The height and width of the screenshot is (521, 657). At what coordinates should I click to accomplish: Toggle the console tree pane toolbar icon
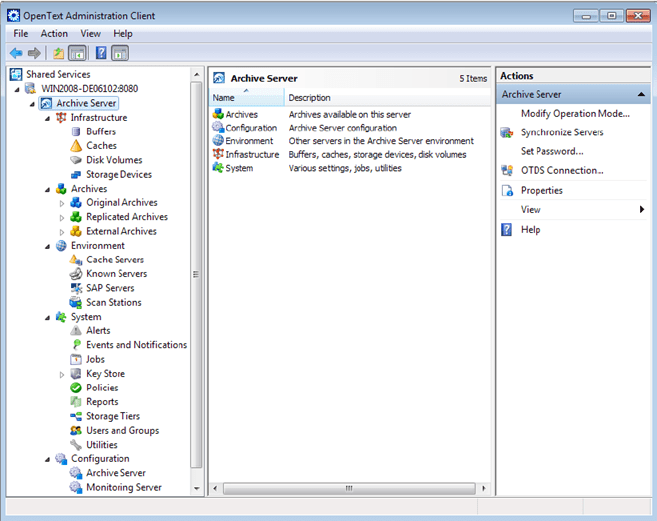78,53
